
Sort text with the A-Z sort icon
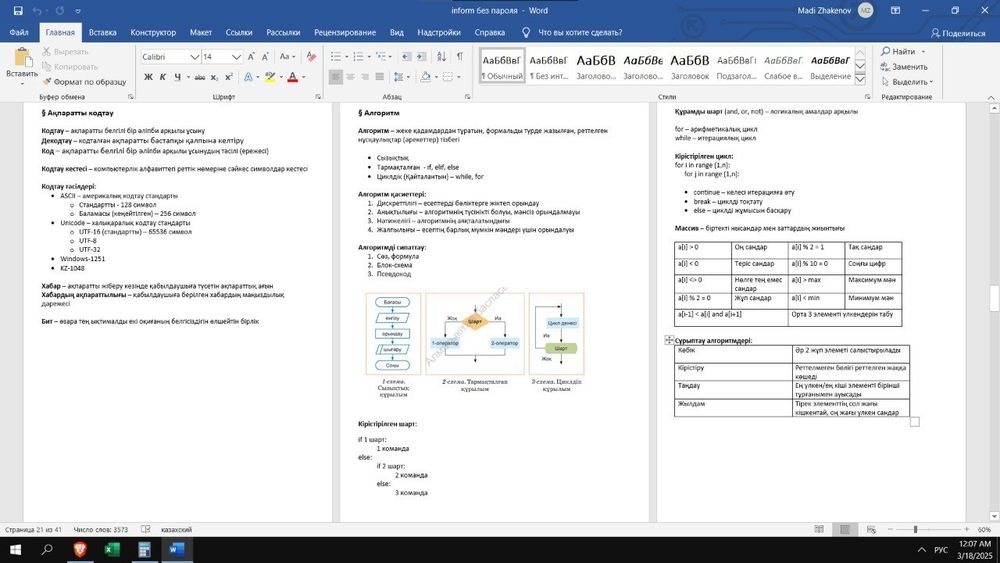[x=441, y=57]
